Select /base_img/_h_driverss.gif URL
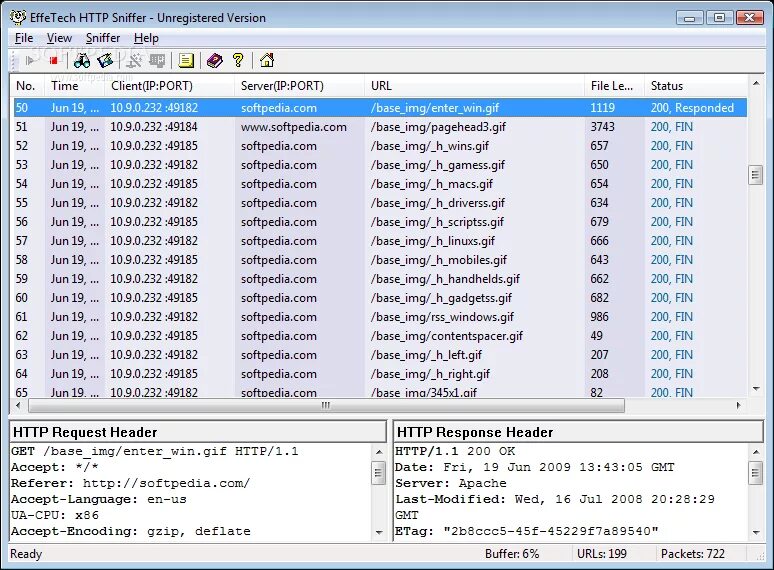This screenshot has height=570, width=774. pyautogui.click(x=438, y=203)
